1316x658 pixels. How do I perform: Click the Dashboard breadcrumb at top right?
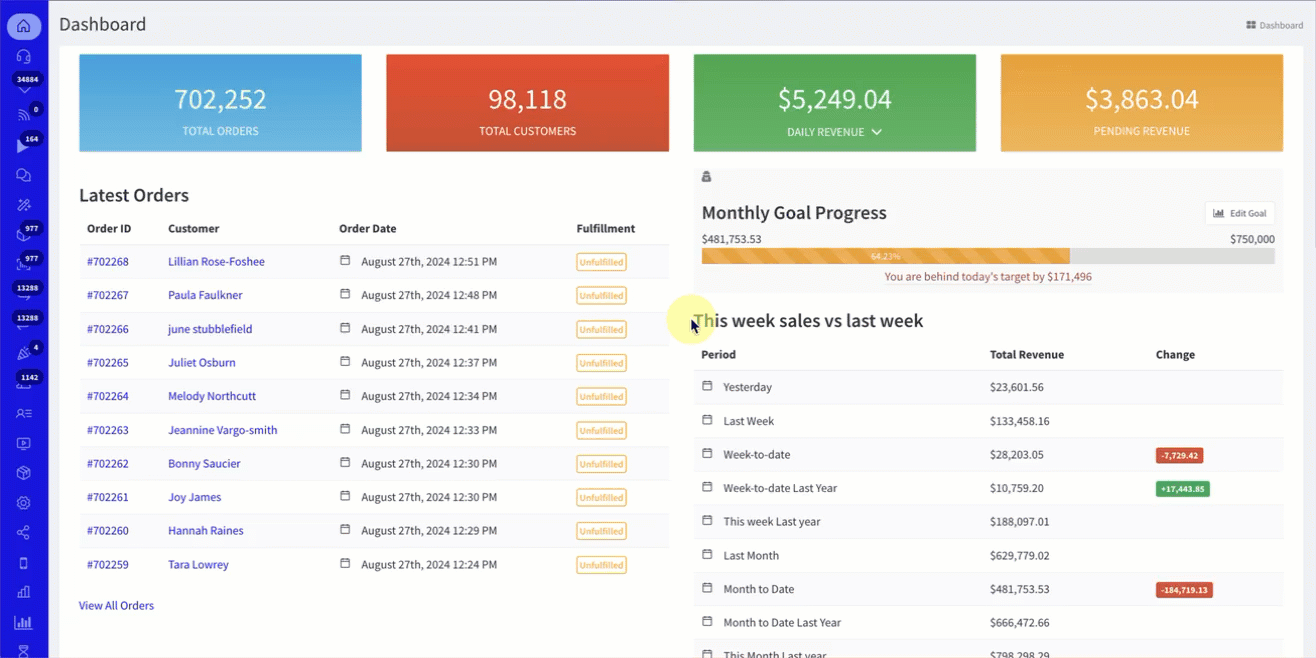(x=1274, y=25)
